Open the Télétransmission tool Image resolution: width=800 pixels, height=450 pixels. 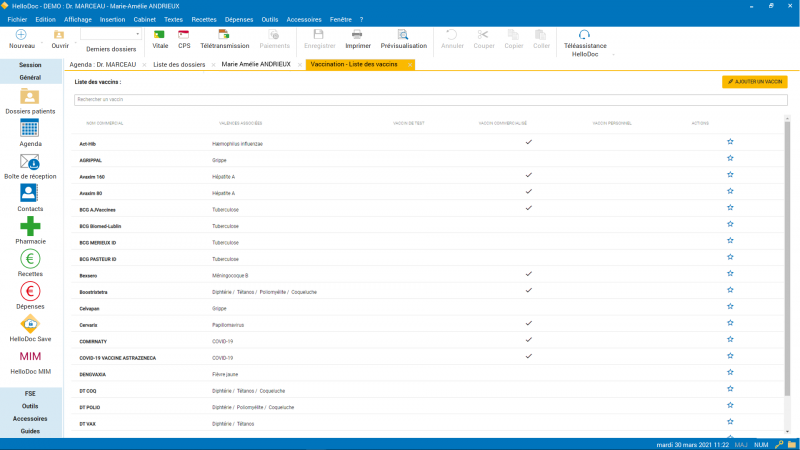coord(225,35)
